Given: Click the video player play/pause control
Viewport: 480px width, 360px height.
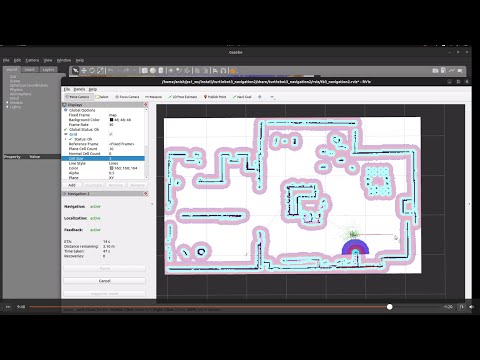Looking at the screenshot, I should point(8,307).
